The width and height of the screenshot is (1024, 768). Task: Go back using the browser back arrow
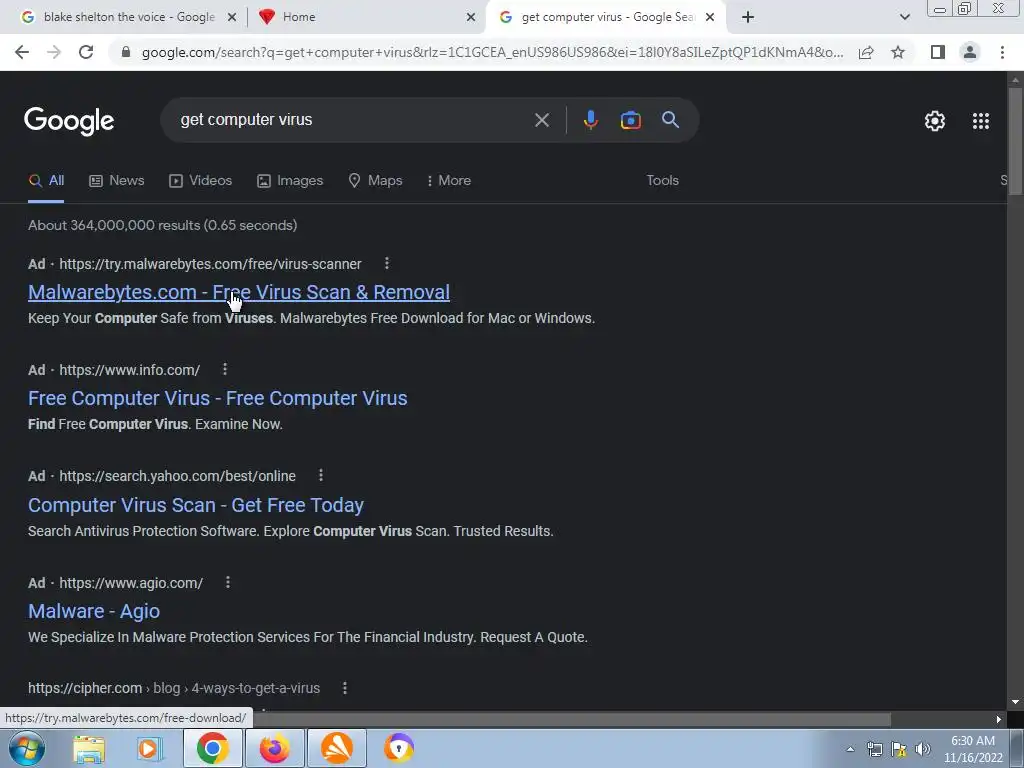click(22, 52)
